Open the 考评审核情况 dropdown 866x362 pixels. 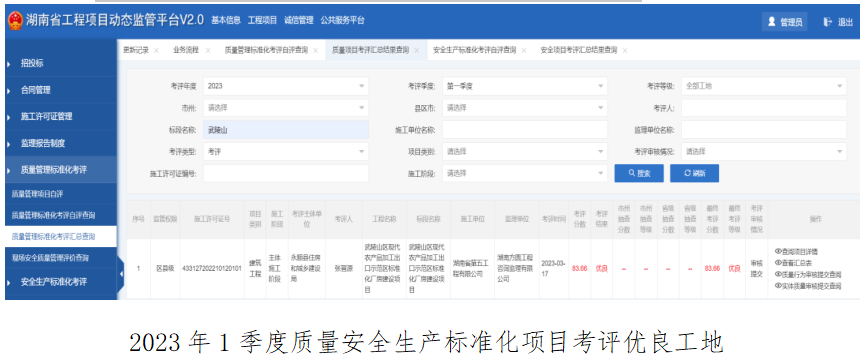point(764,151)
